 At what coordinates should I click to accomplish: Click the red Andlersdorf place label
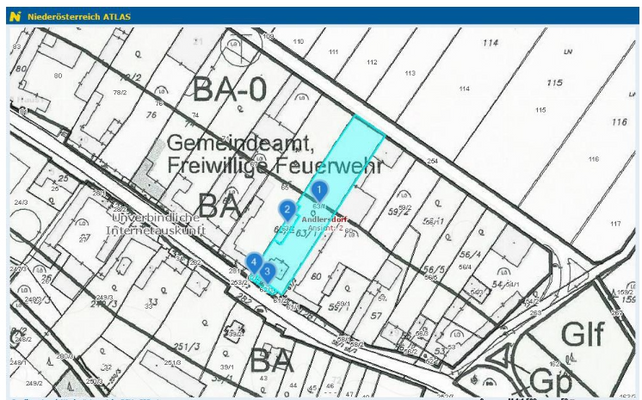click(325, 218)
